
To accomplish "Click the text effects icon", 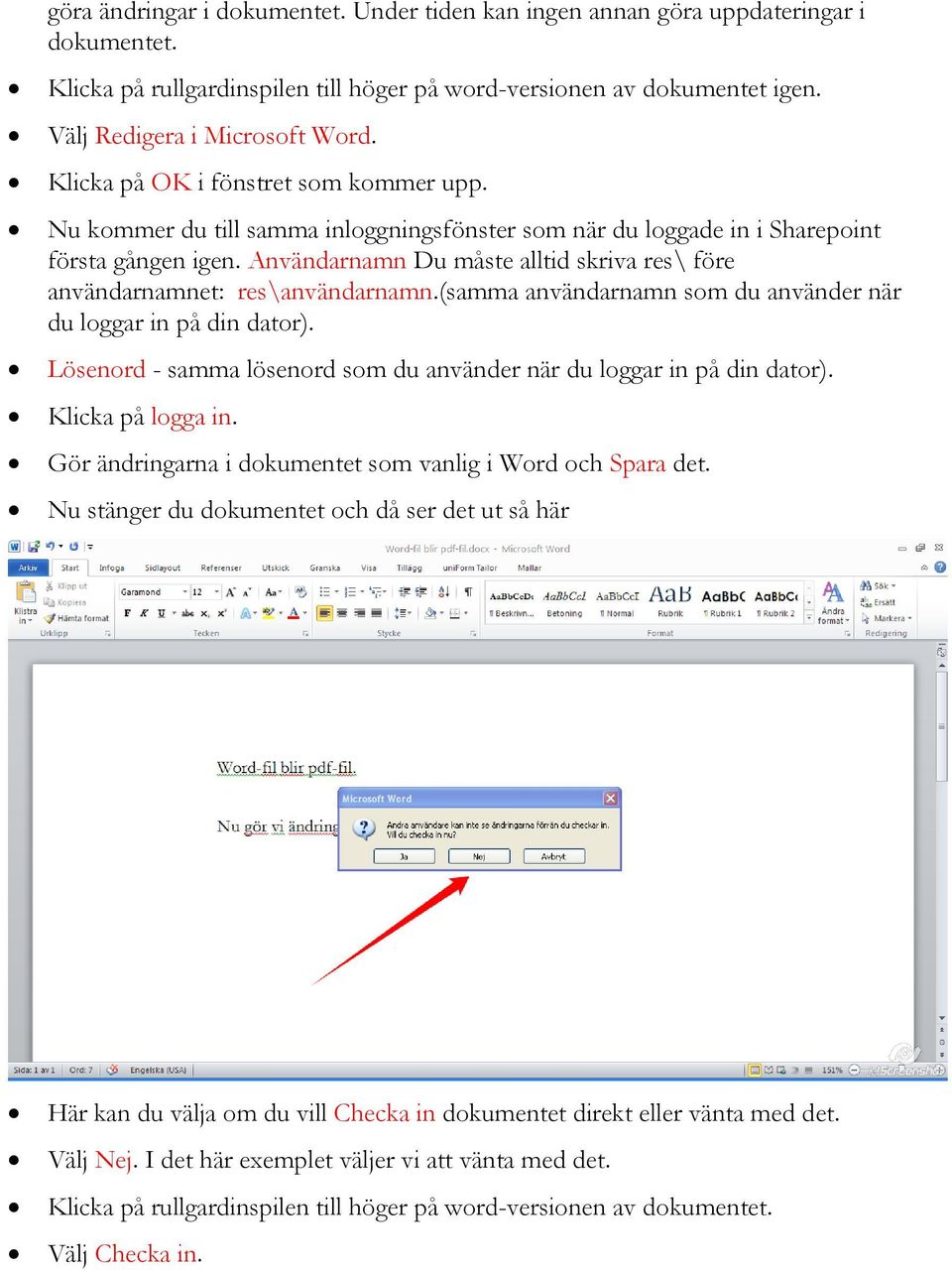I will point(246,613).
